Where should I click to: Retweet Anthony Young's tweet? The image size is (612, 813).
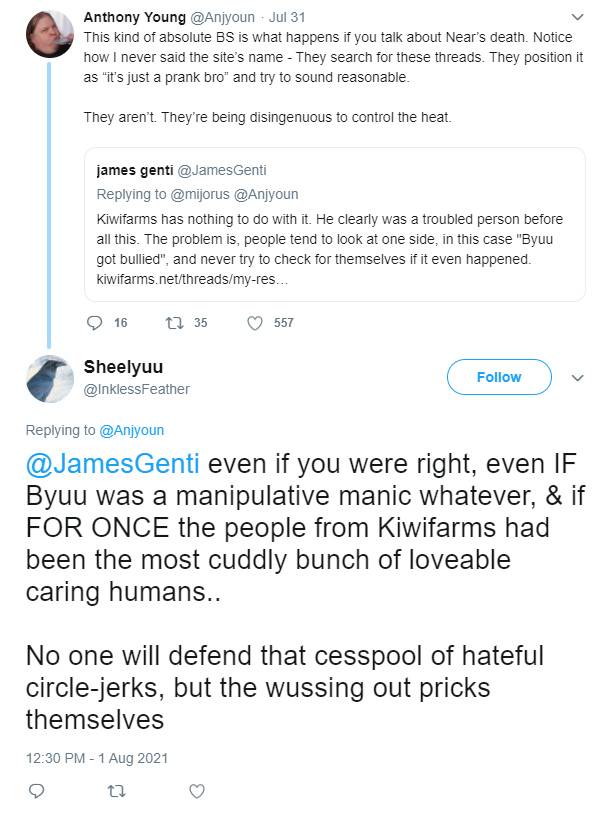click(174, 323)
